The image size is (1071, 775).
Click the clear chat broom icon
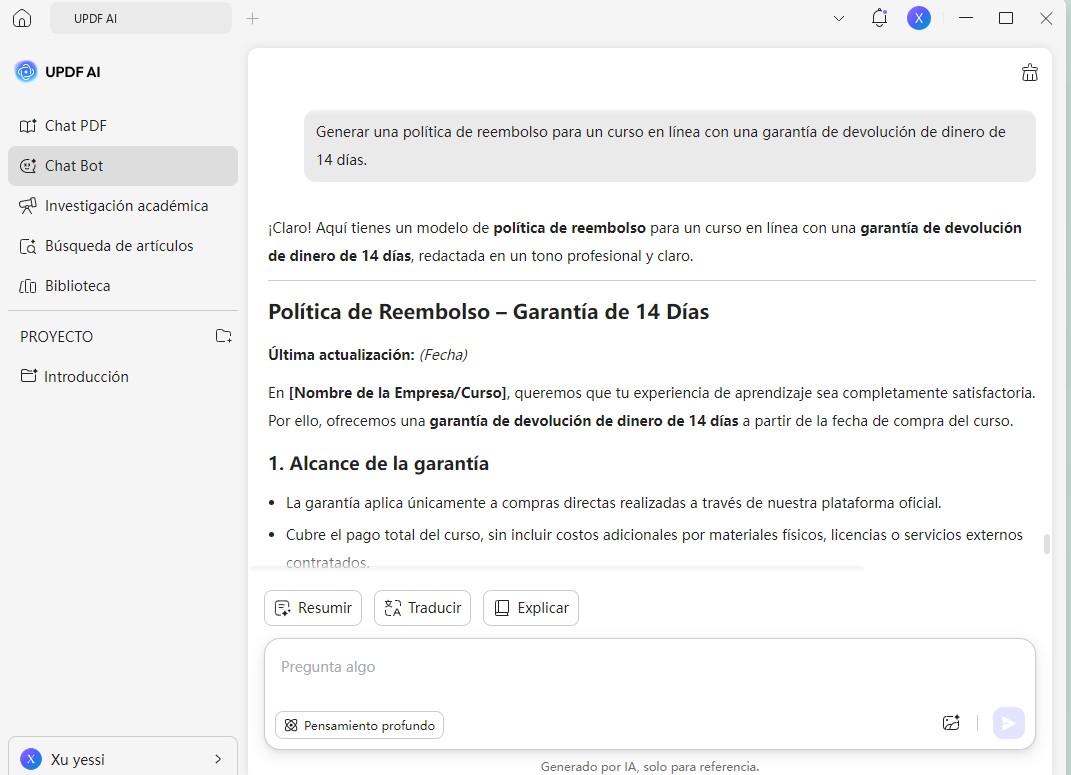click(1029, 72)
